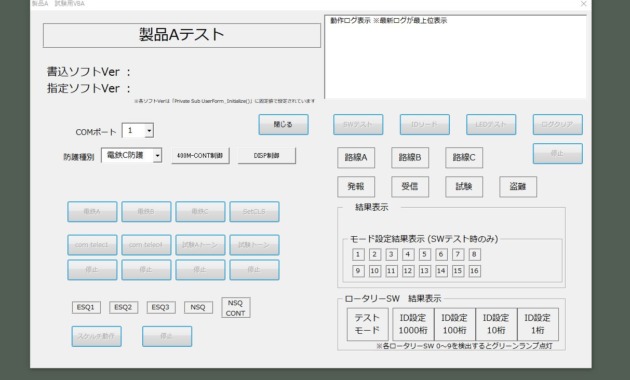Open the 400M-CONT制御 button
This screenshot has height=380, width=630.
(x=200, y=156)
